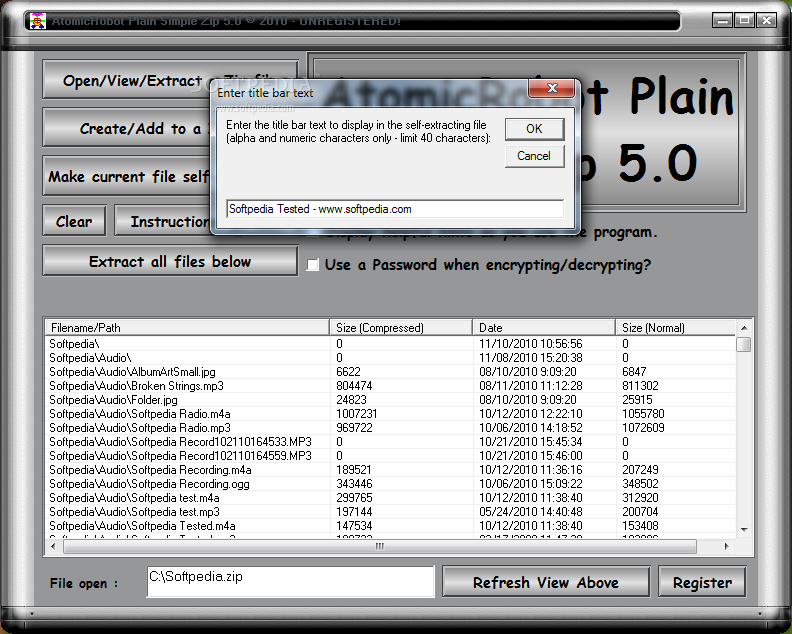Select Softpedia Record102110164533.MP3 row

pyautogui.click(x=390, y=442)
